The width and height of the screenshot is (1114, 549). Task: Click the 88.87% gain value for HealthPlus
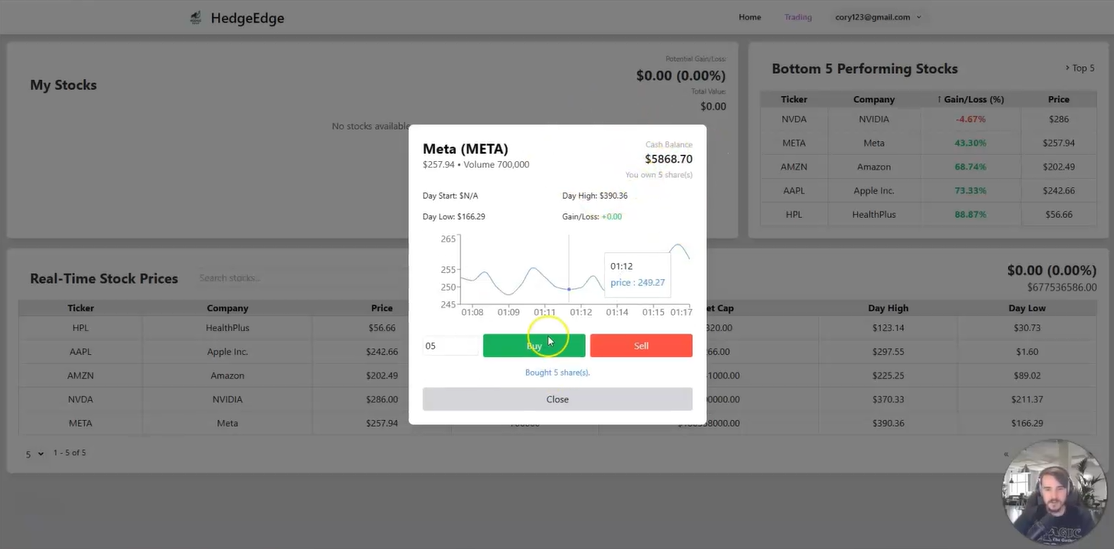[970, 214]
